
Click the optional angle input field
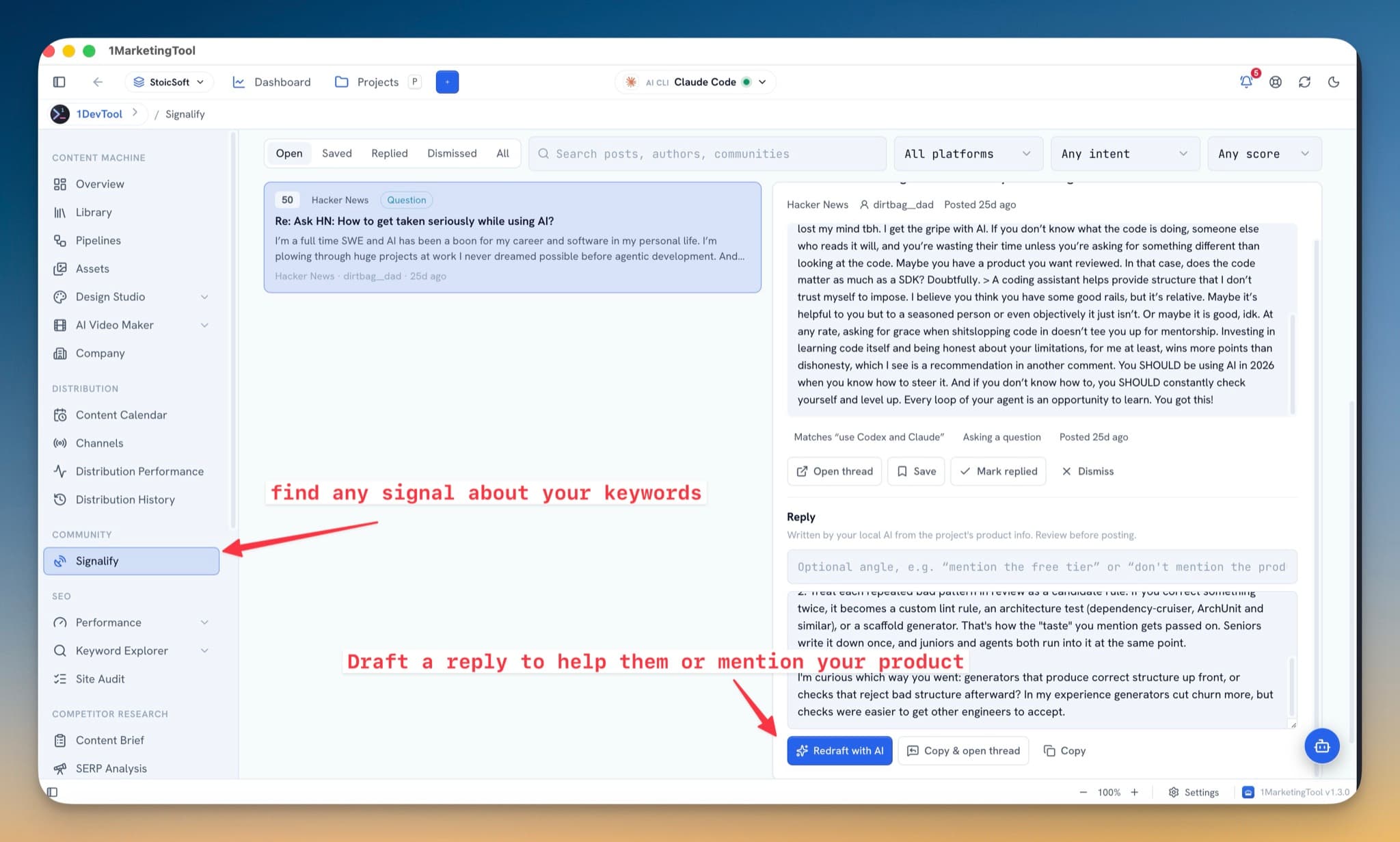tap(1042, 566)
